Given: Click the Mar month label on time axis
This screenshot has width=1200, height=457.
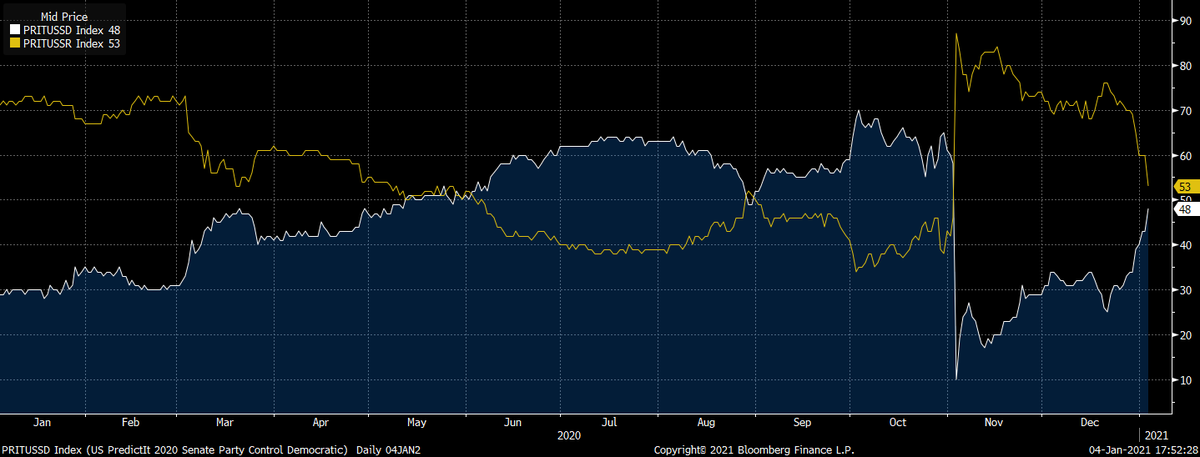Looking at the screenshot, I should click(x=224, y=422).
